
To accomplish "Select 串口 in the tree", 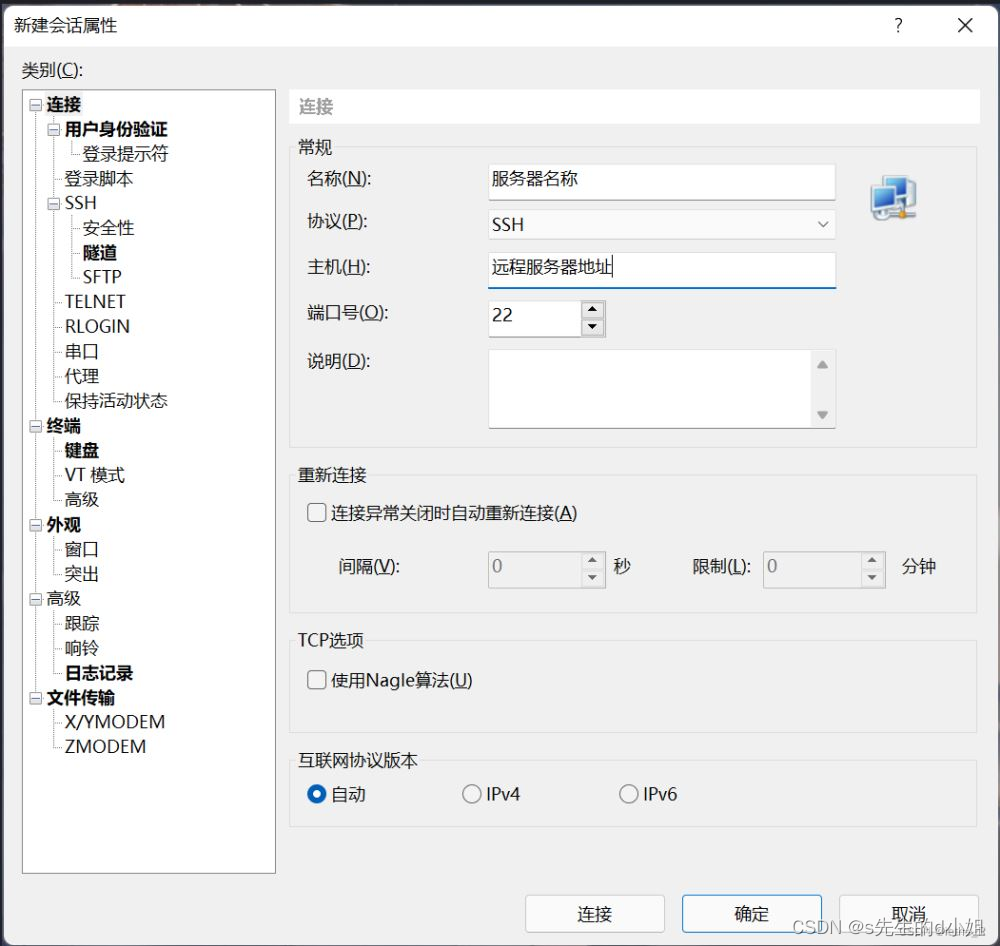I will click(82, 351).
